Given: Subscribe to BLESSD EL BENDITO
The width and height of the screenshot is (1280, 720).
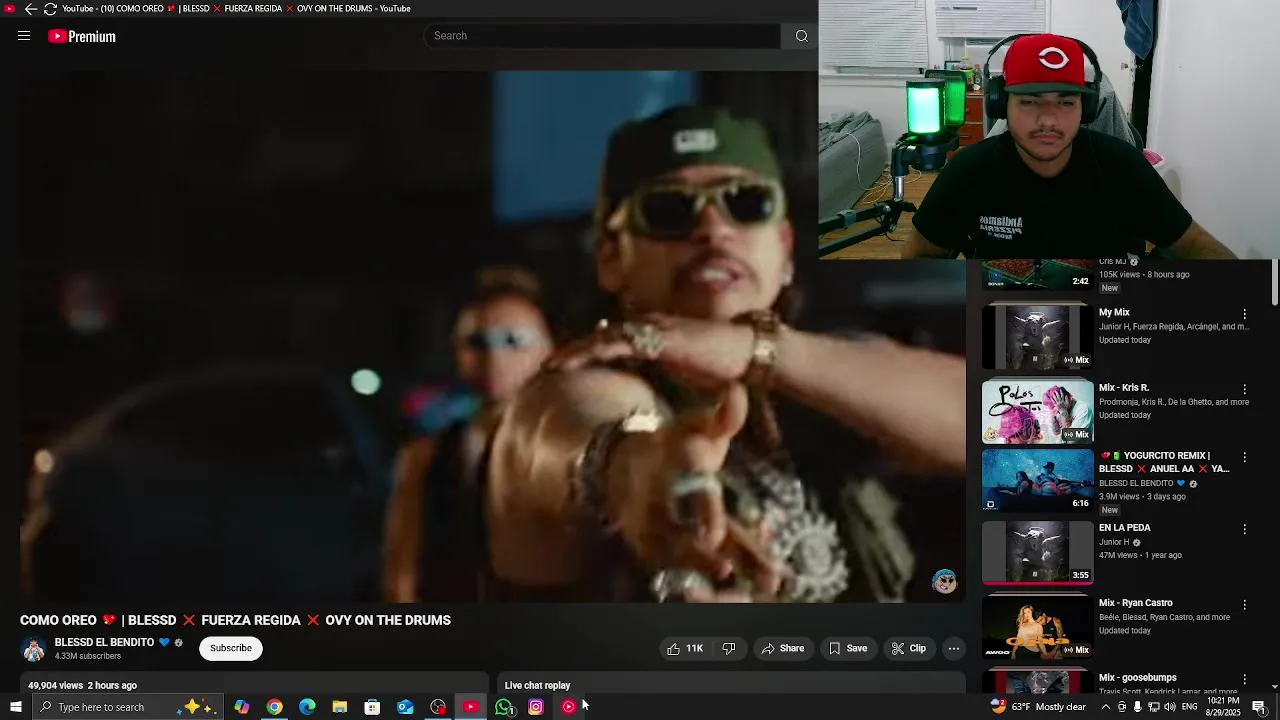Looking at the screenshot, I should coord(231,648).
